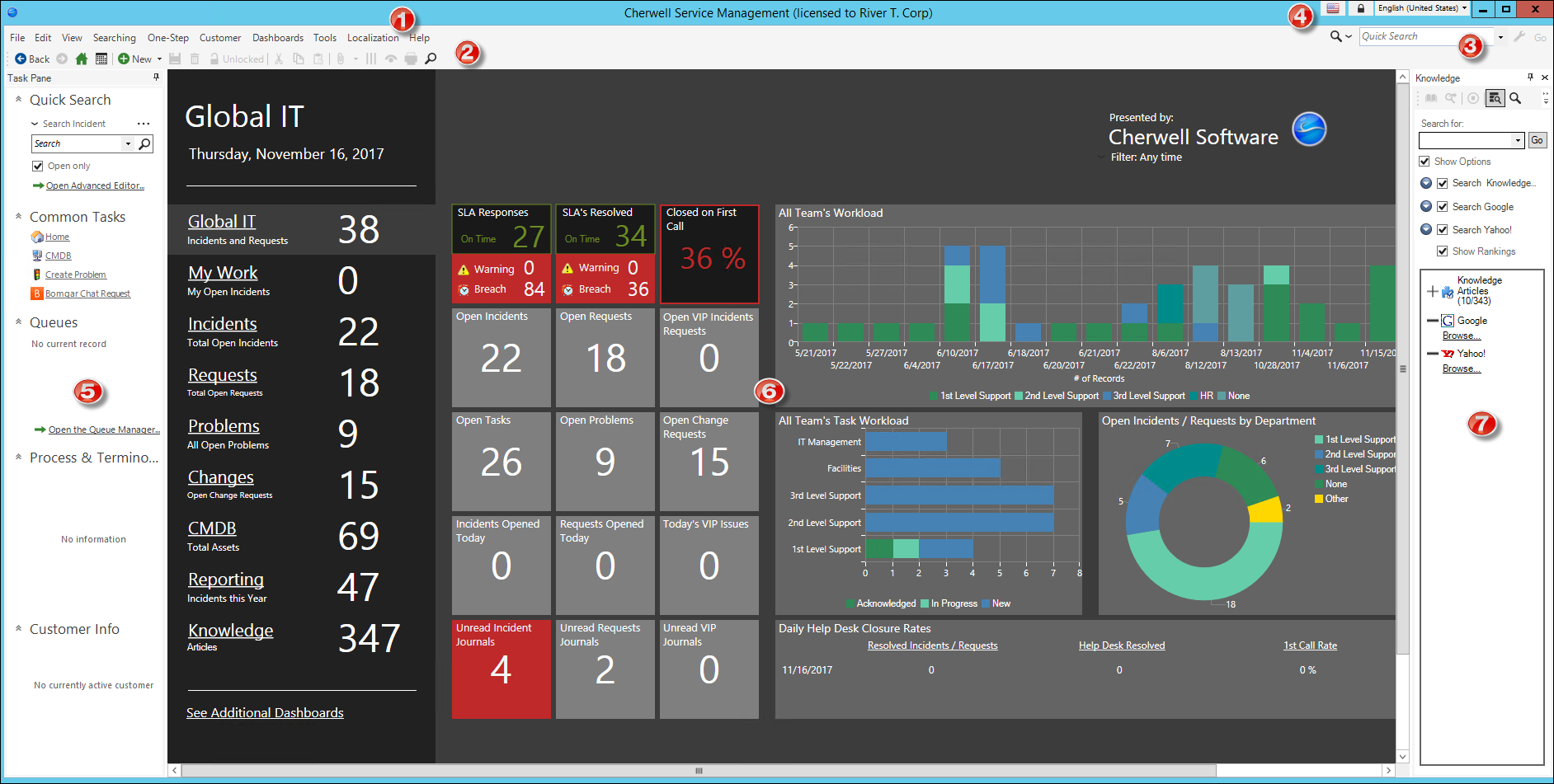Image resolution: width=1554 pixels, height=784 pixels.
Task: Click the Create Problem link
Action: (x=76, y=275)
